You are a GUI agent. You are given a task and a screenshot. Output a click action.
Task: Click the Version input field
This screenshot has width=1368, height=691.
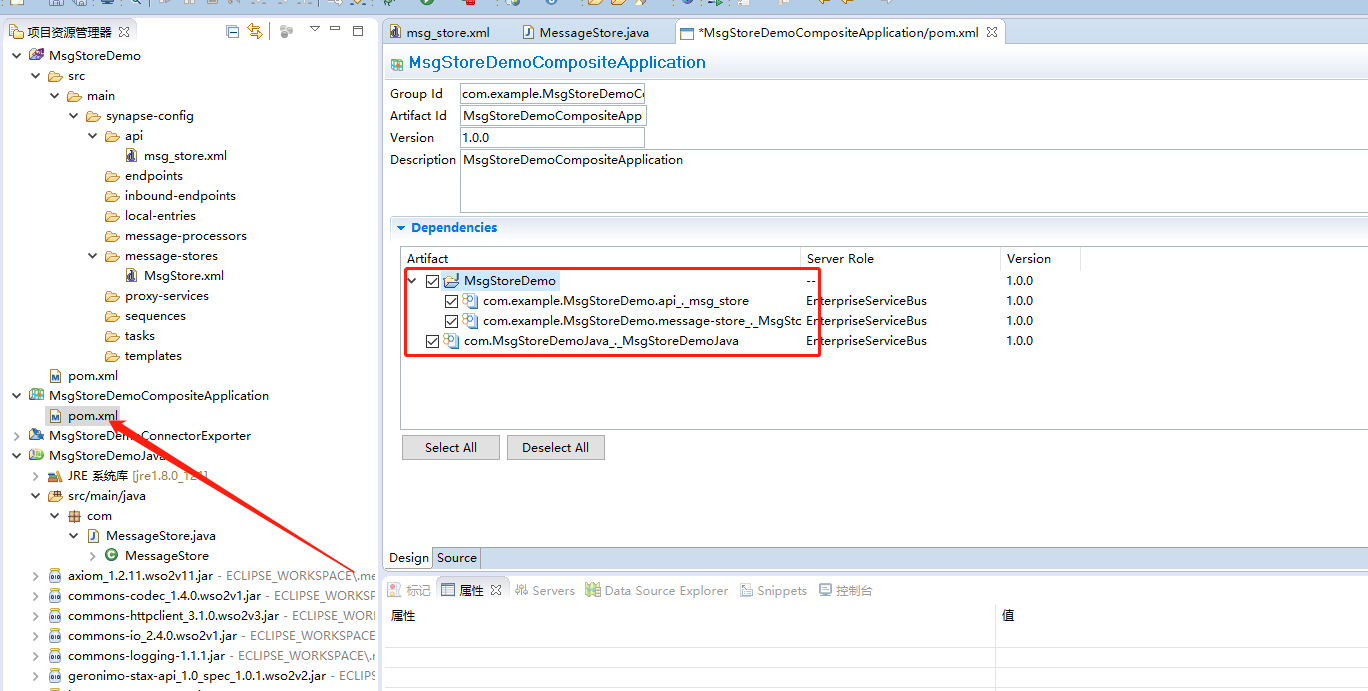[553, 137]
